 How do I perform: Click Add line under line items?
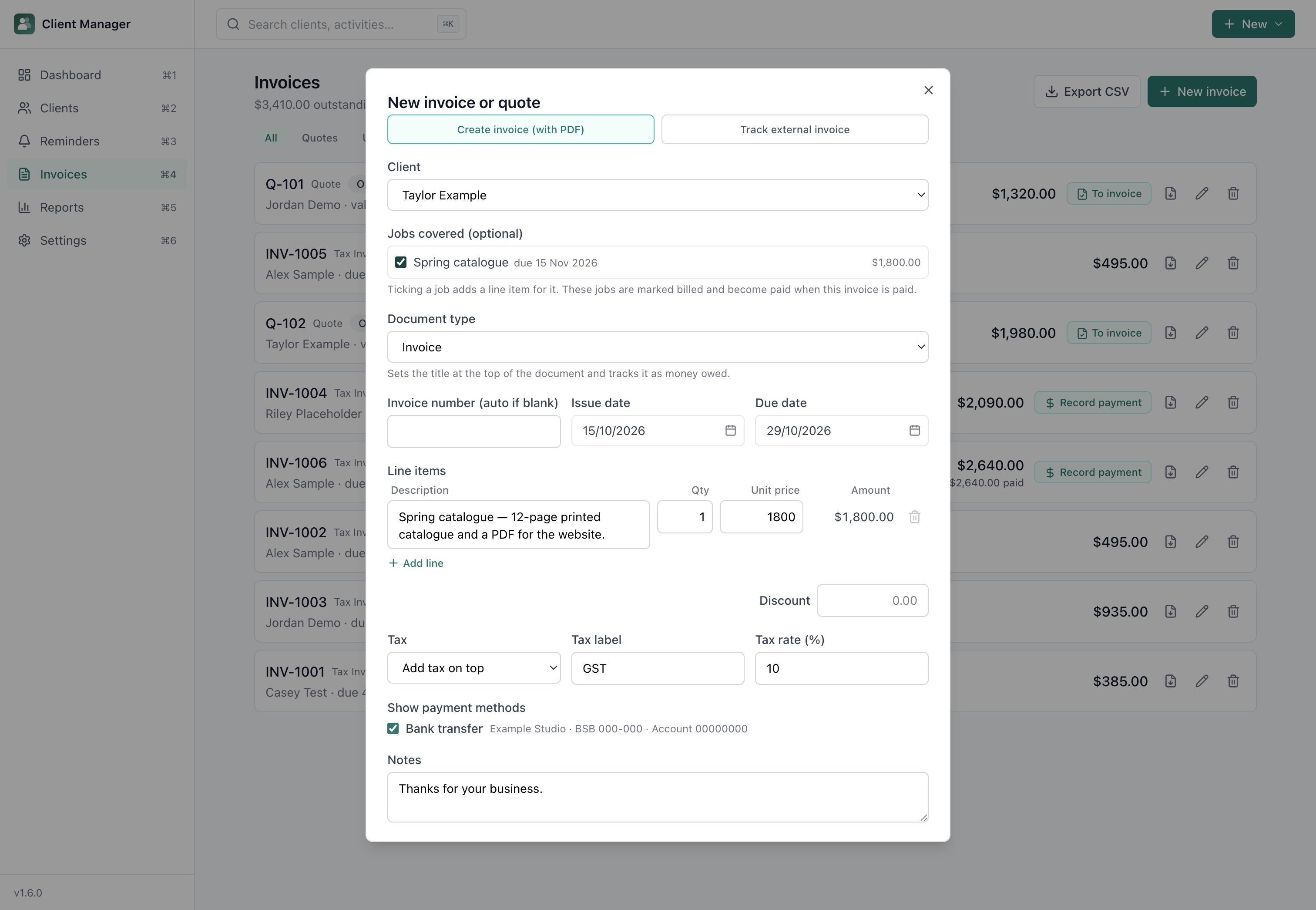click(416, 563)
